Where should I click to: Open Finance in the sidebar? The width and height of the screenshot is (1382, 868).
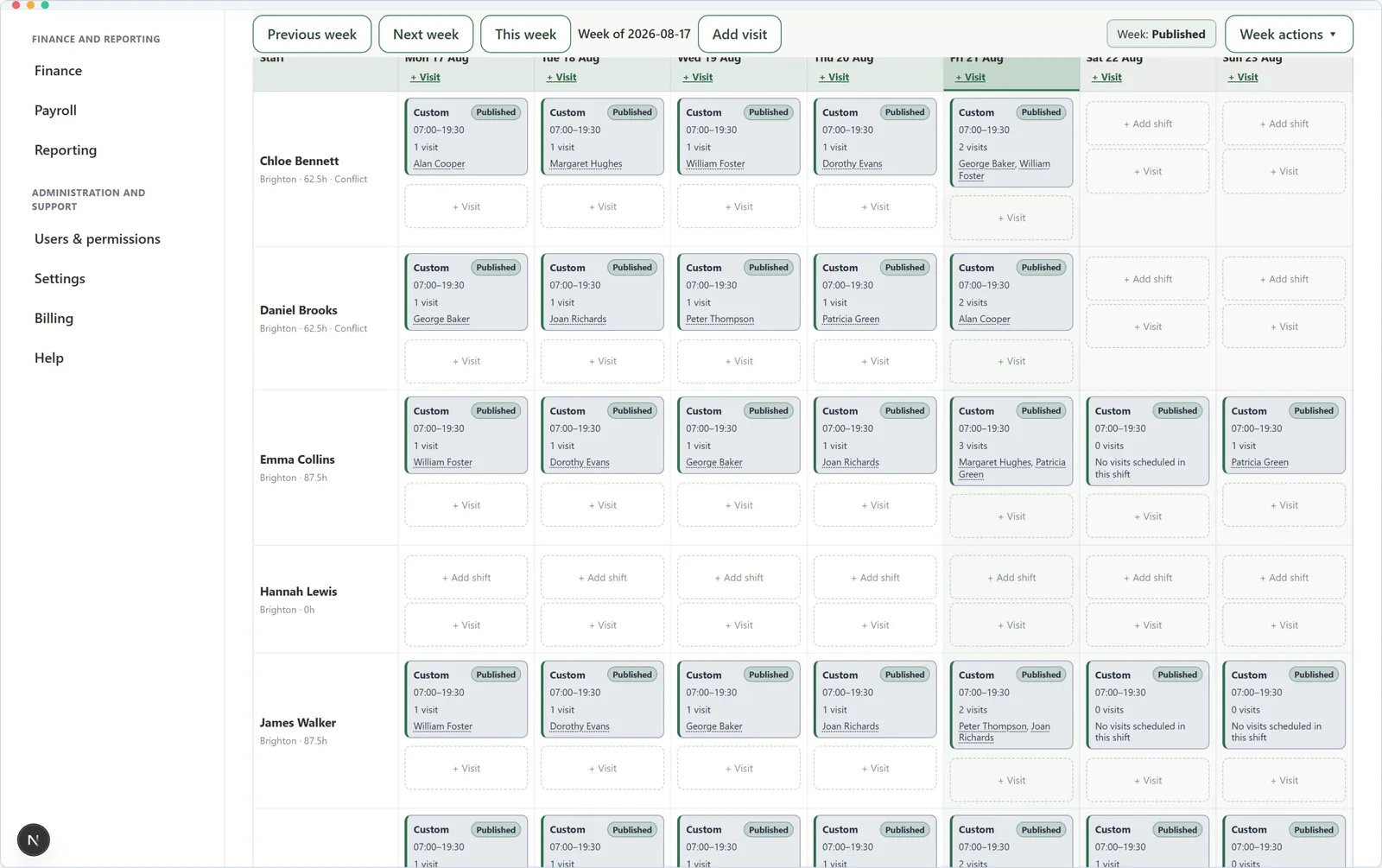58,71
